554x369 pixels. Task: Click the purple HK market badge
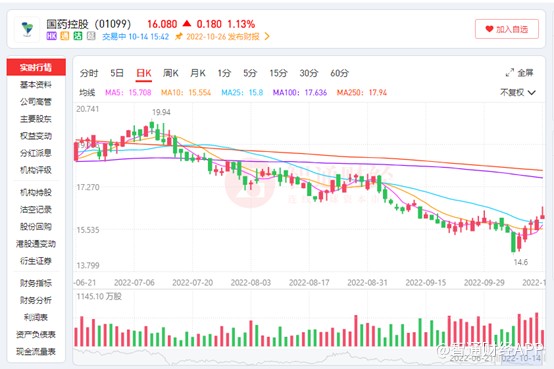[52, 36]
